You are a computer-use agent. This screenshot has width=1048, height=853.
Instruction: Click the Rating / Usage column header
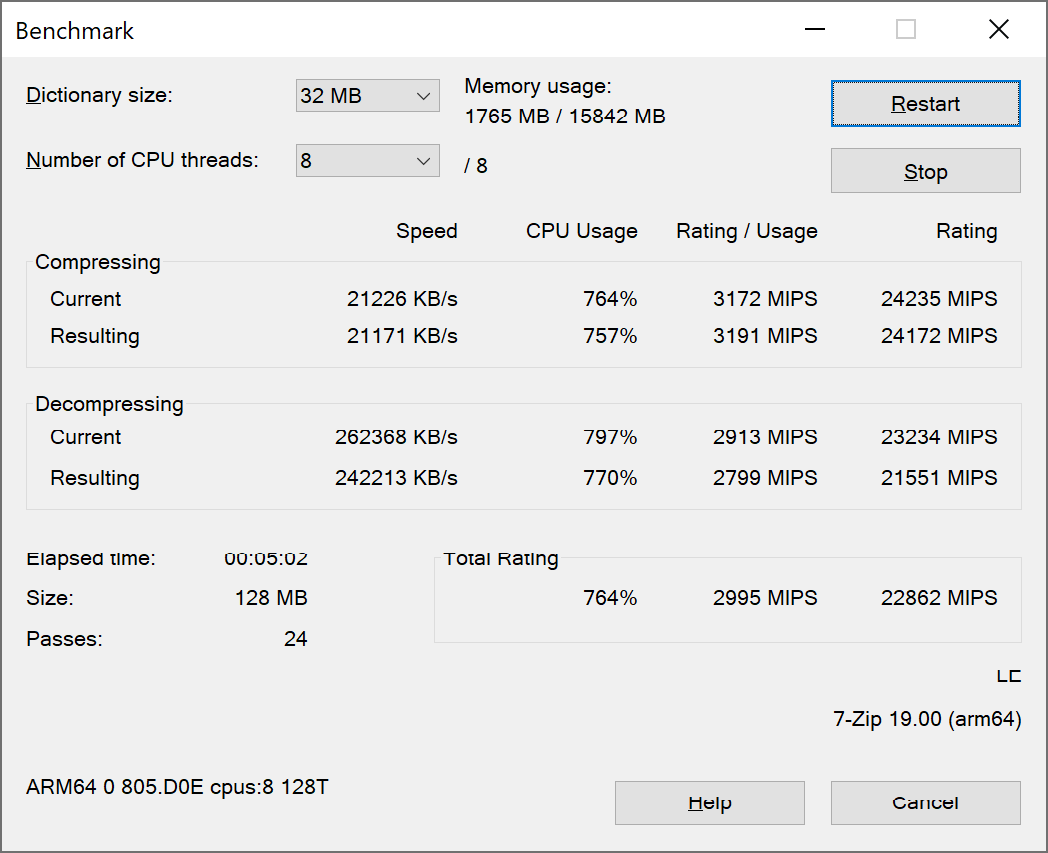[747, 231]
